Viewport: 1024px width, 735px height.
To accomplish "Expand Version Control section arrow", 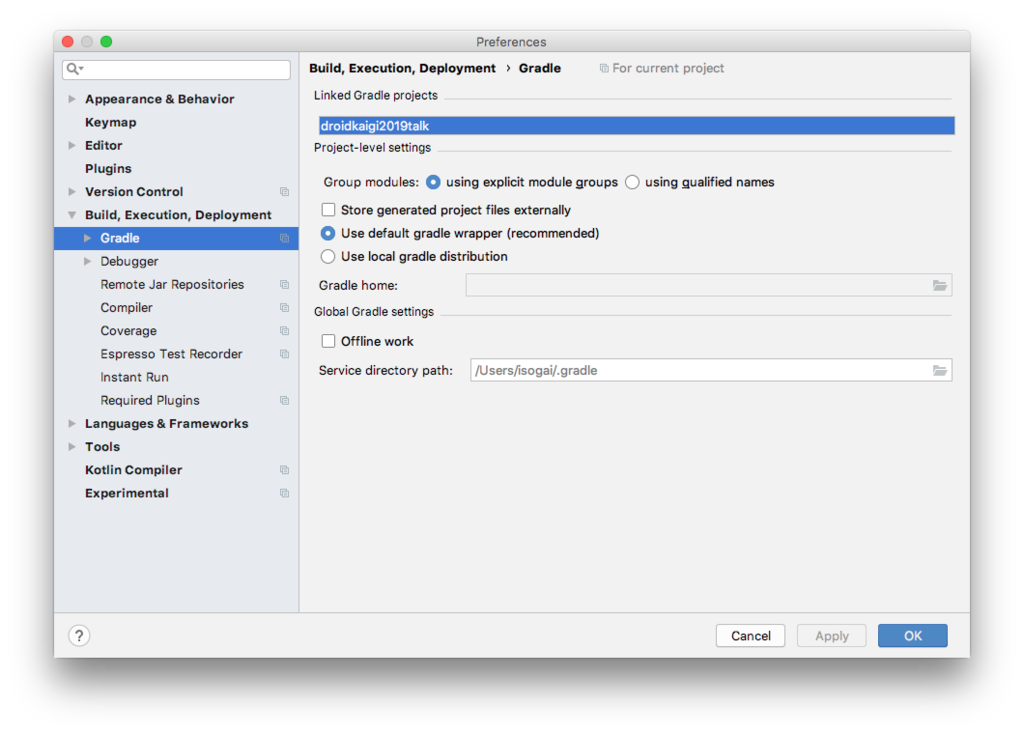I will [x=72, y=191].
